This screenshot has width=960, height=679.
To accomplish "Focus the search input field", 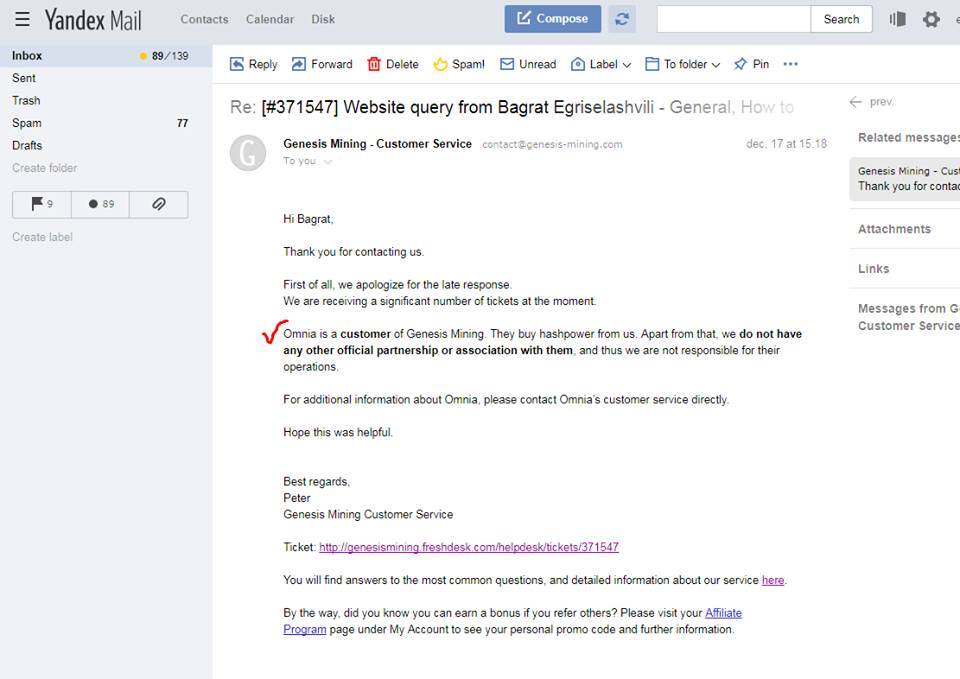I will click(x=733, y=19).
